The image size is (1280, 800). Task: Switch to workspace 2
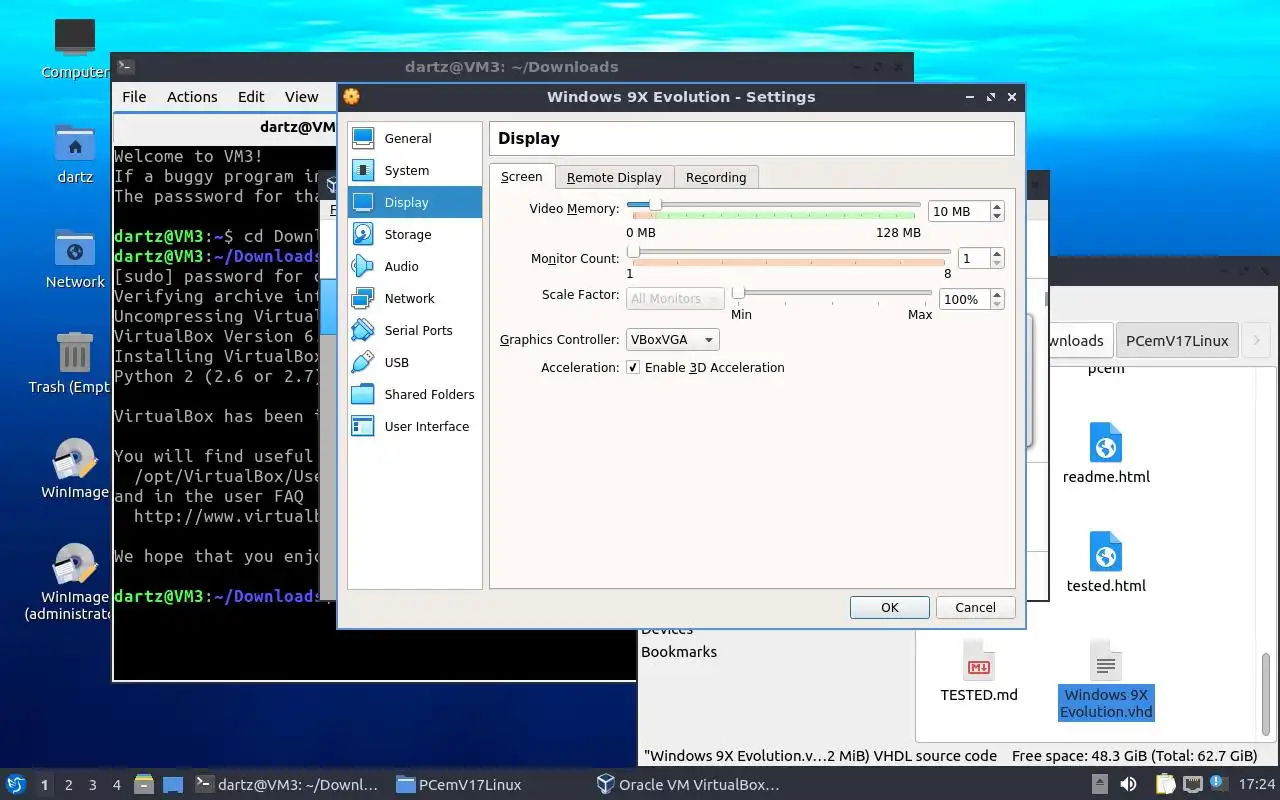coord(69,785)
